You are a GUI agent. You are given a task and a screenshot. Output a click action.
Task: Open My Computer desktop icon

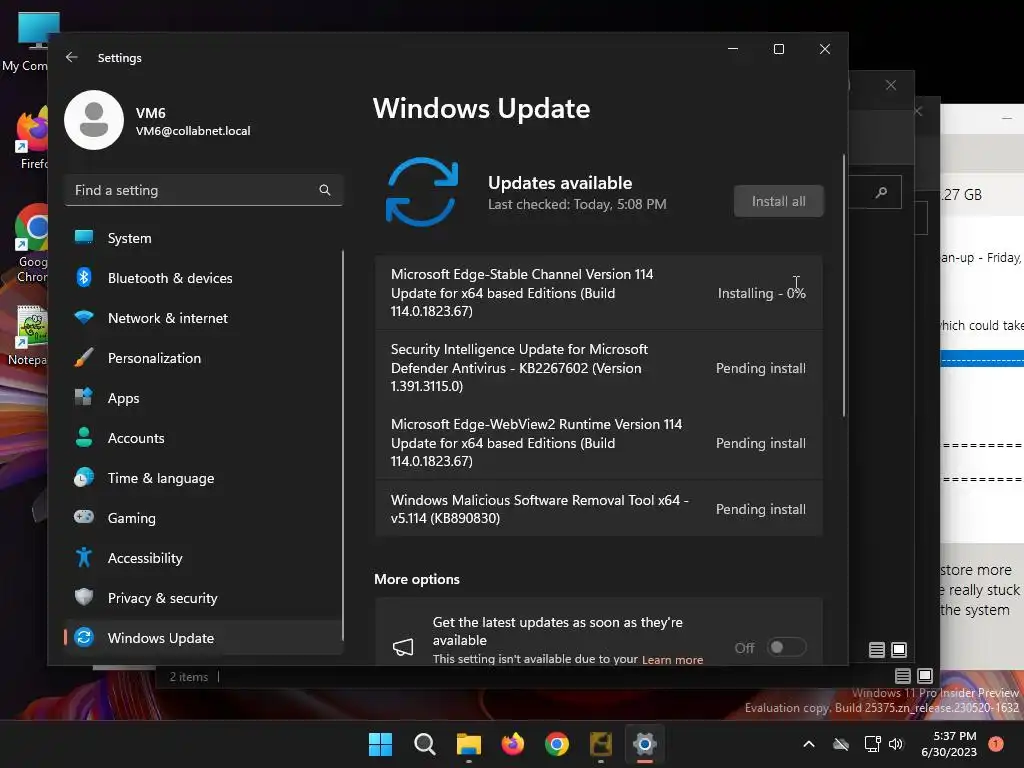click(x=28, y=42)
